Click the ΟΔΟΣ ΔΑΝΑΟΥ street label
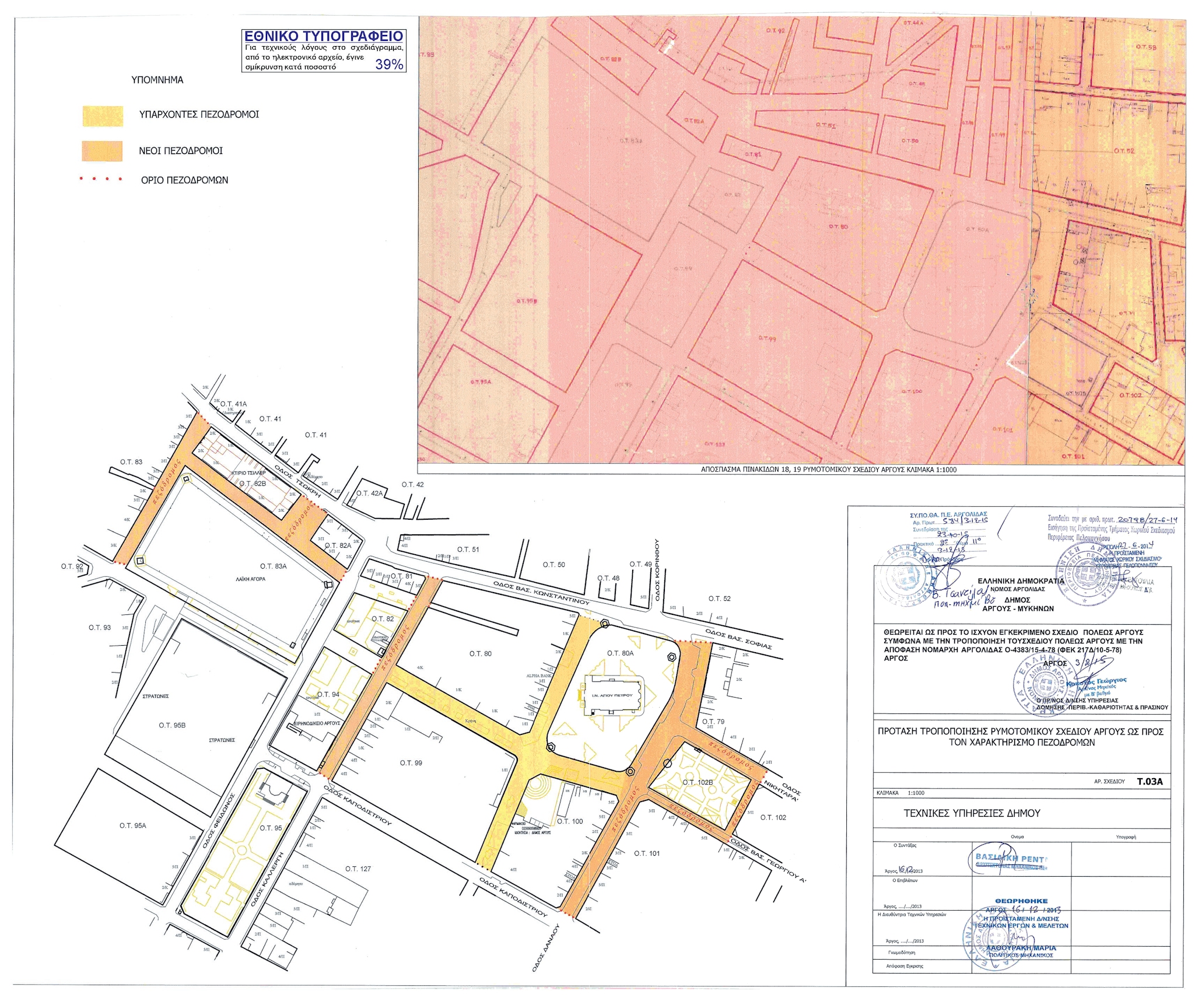 coord(545,948)
